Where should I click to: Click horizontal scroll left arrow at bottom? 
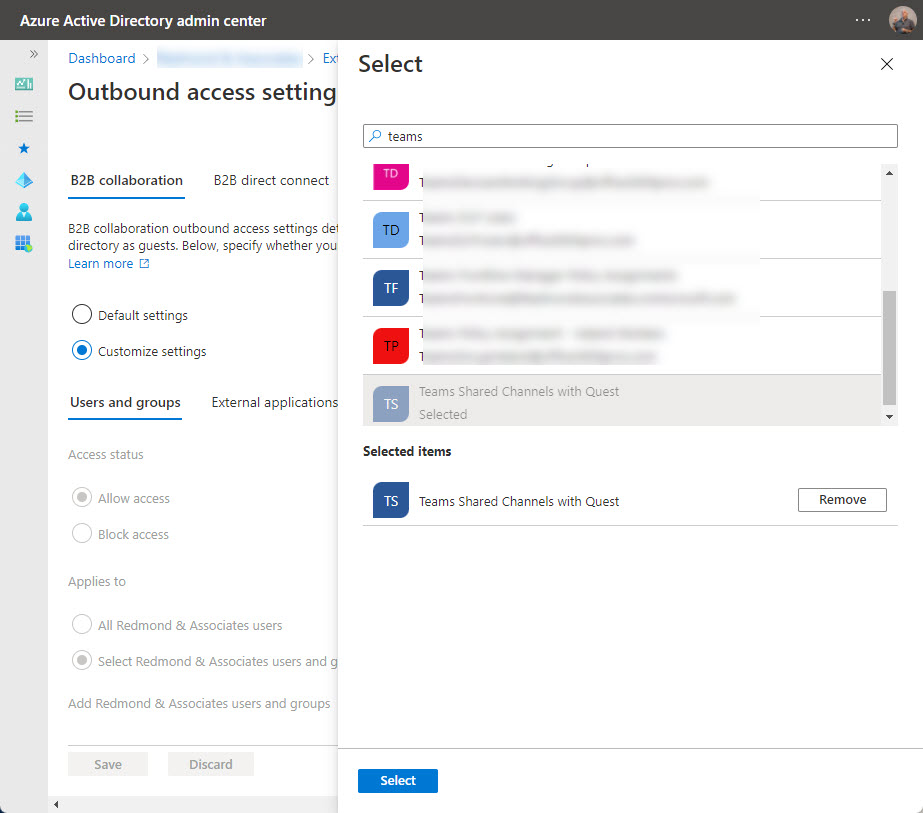pos(56,804)
